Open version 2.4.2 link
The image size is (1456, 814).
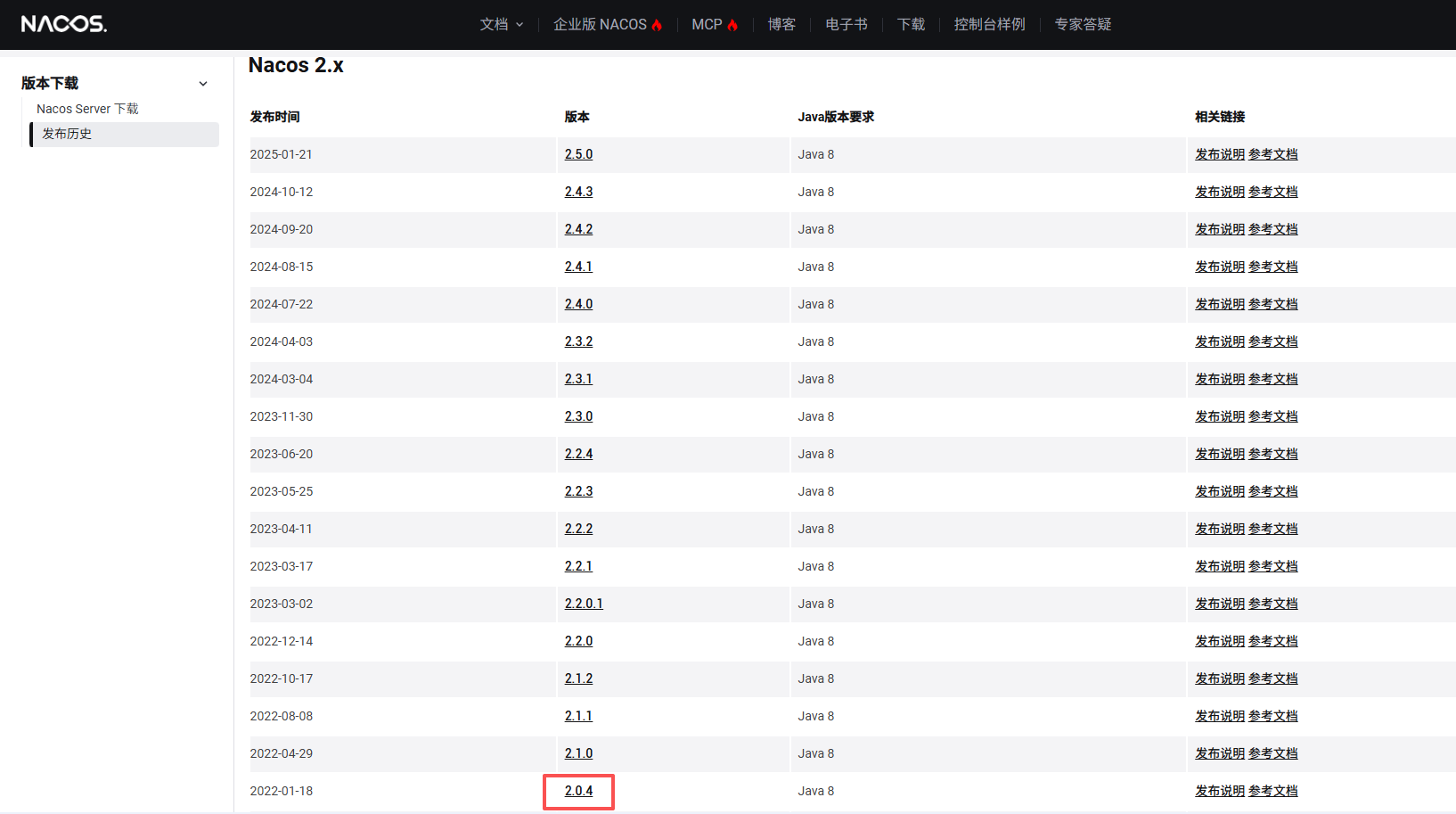click(578, 229)
